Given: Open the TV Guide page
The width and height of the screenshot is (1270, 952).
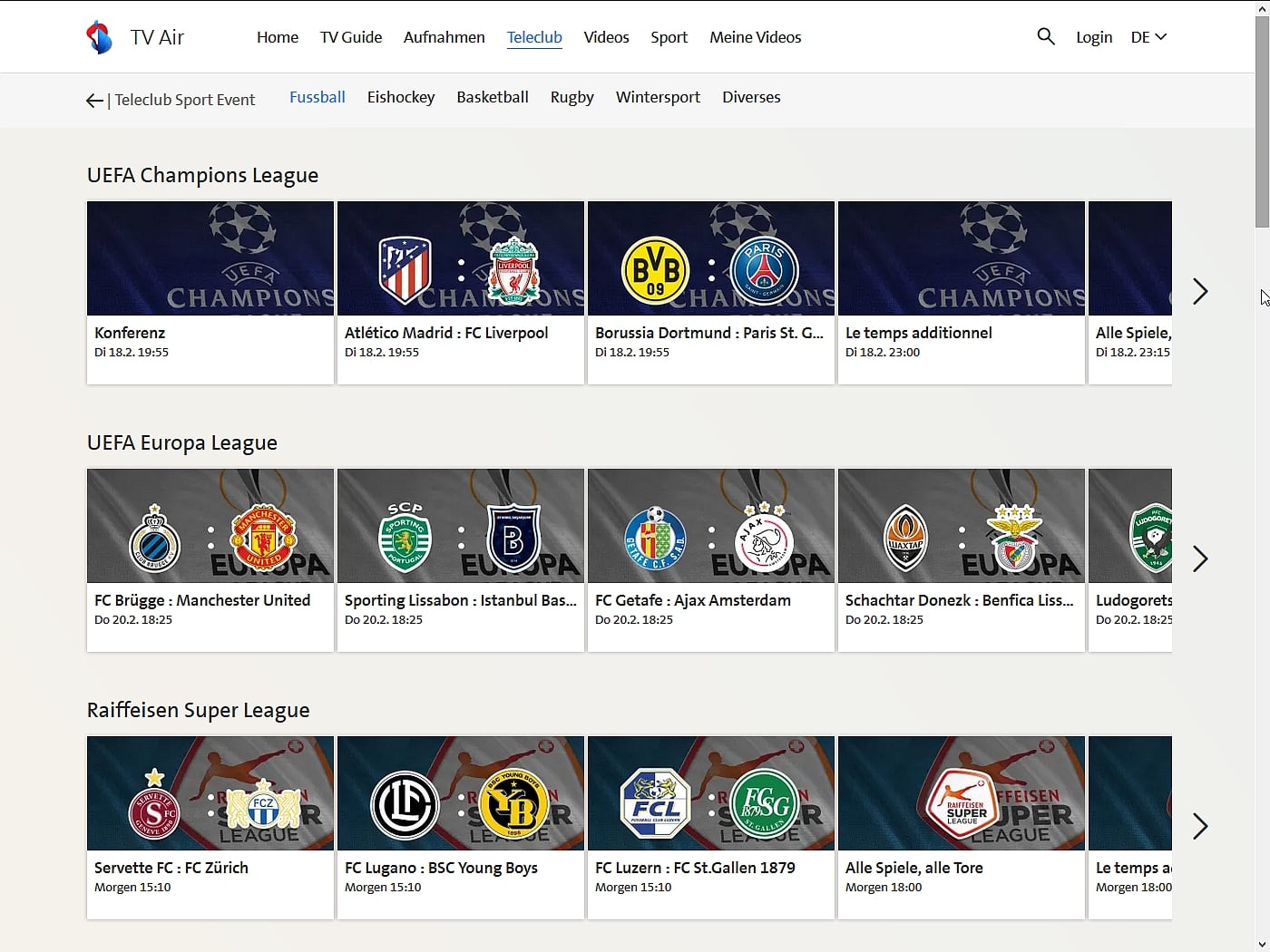Looking at the screenshot, I should click(350, 36).
